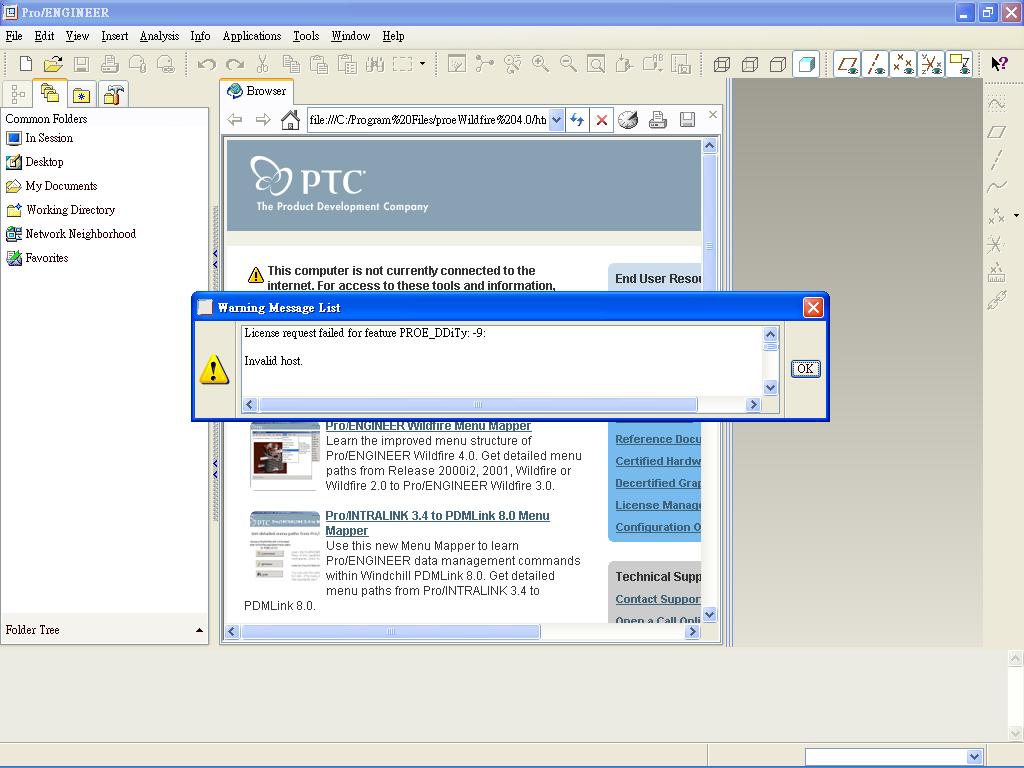Open the Connections navigator tab
Image resolution: width=1024 pixels, height=768 pixels.
(x=114, y=95)
